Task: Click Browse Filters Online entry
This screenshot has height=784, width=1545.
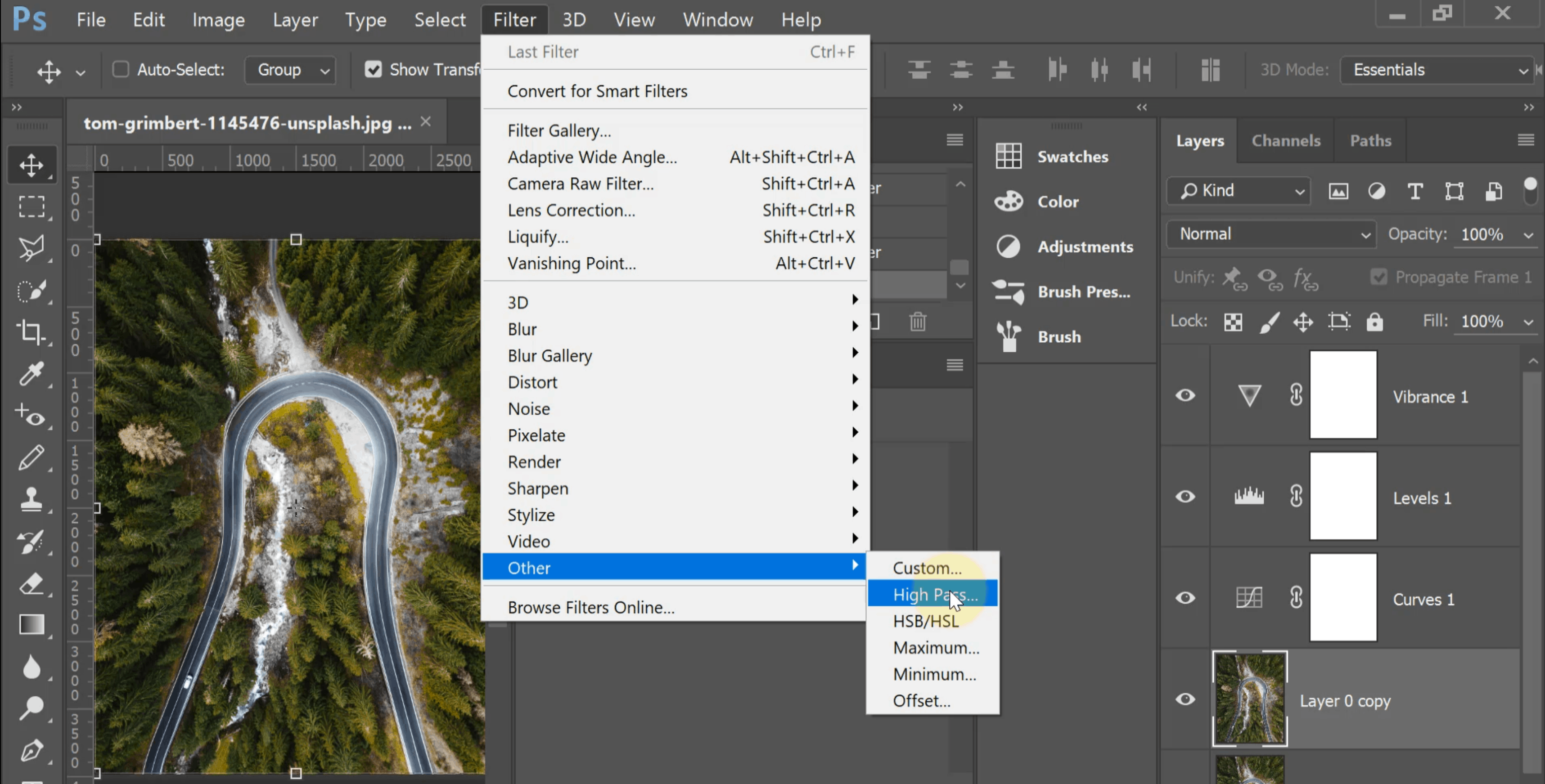Action: pos(676,607)
